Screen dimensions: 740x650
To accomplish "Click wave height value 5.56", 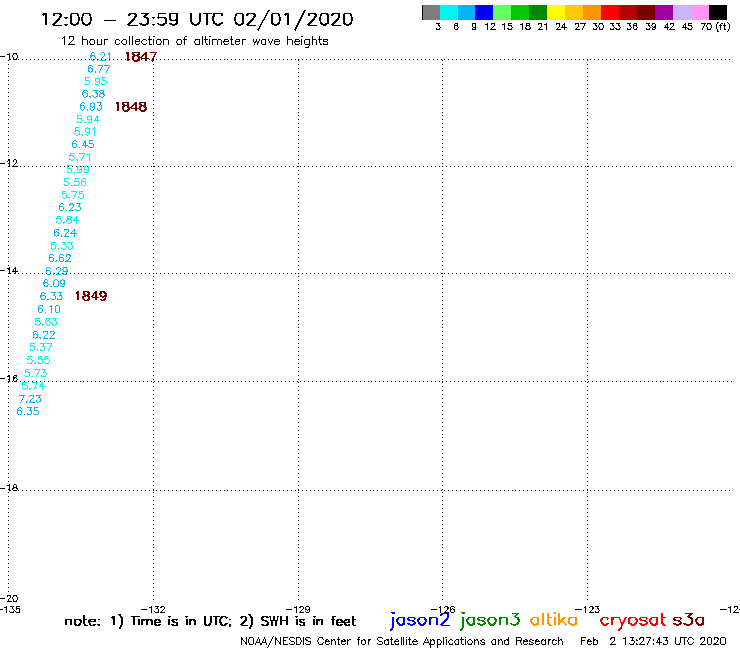I will click(x=75, y=182).
